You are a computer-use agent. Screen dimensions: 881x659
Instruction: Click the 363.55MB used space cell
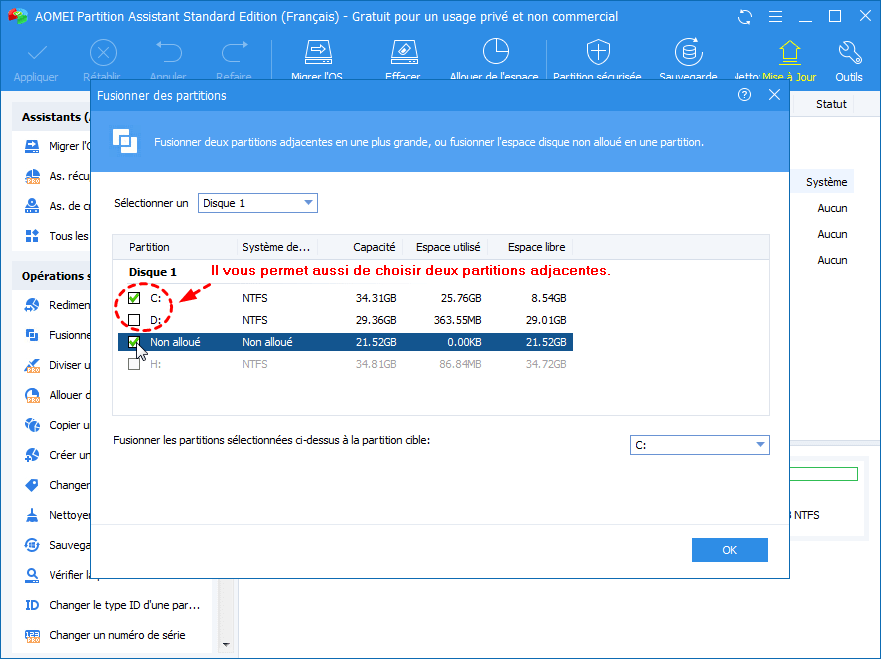(457, 320)
